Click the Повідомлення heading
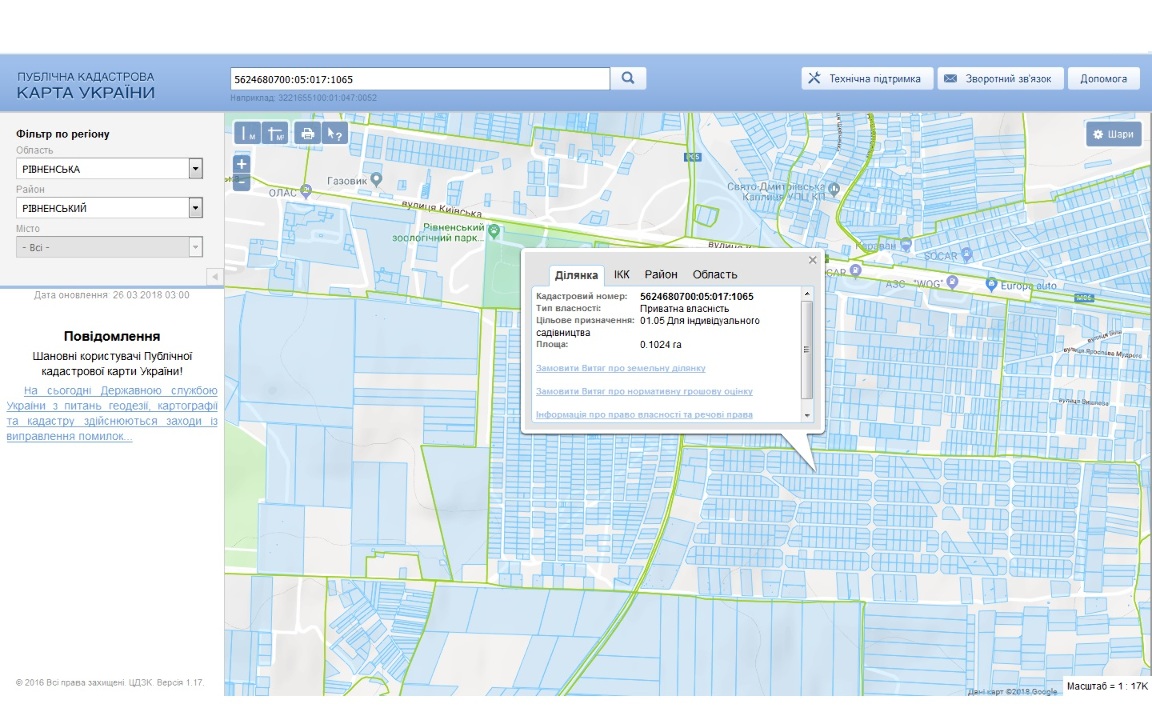The height and width of the screenshot is (720, 1152). pos(112,336)
